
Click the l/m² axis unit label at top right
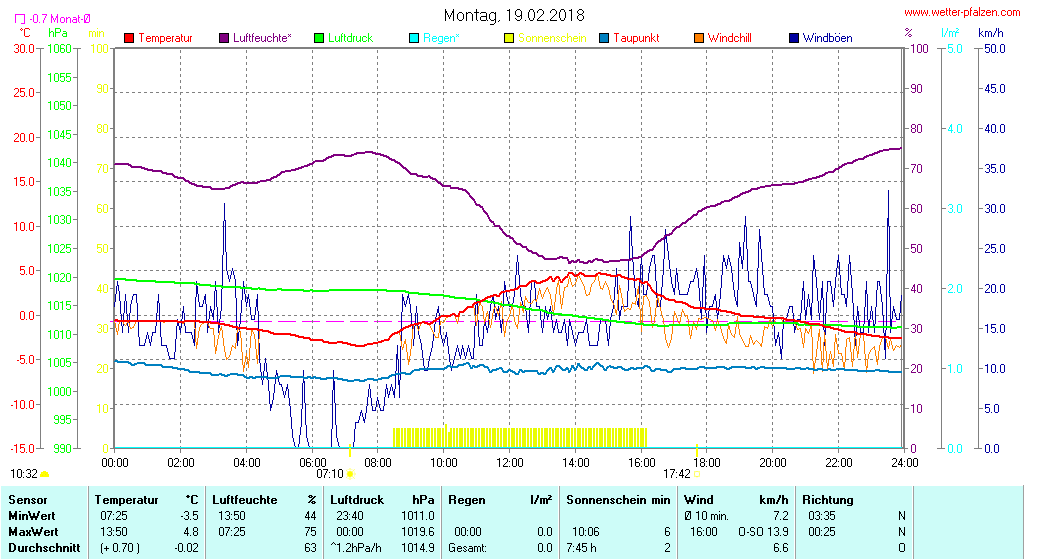pos(950,33)
